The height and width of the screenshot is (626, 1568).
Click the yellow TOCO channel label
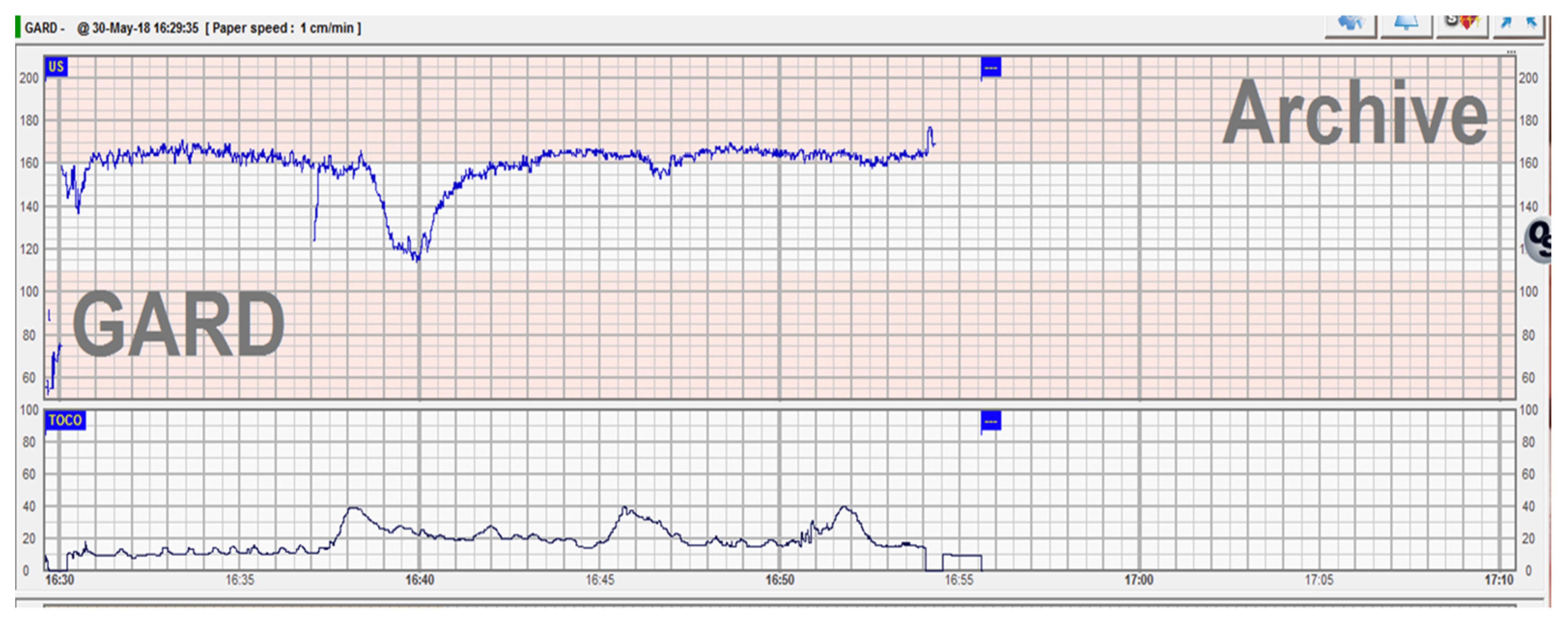[65, 420]
